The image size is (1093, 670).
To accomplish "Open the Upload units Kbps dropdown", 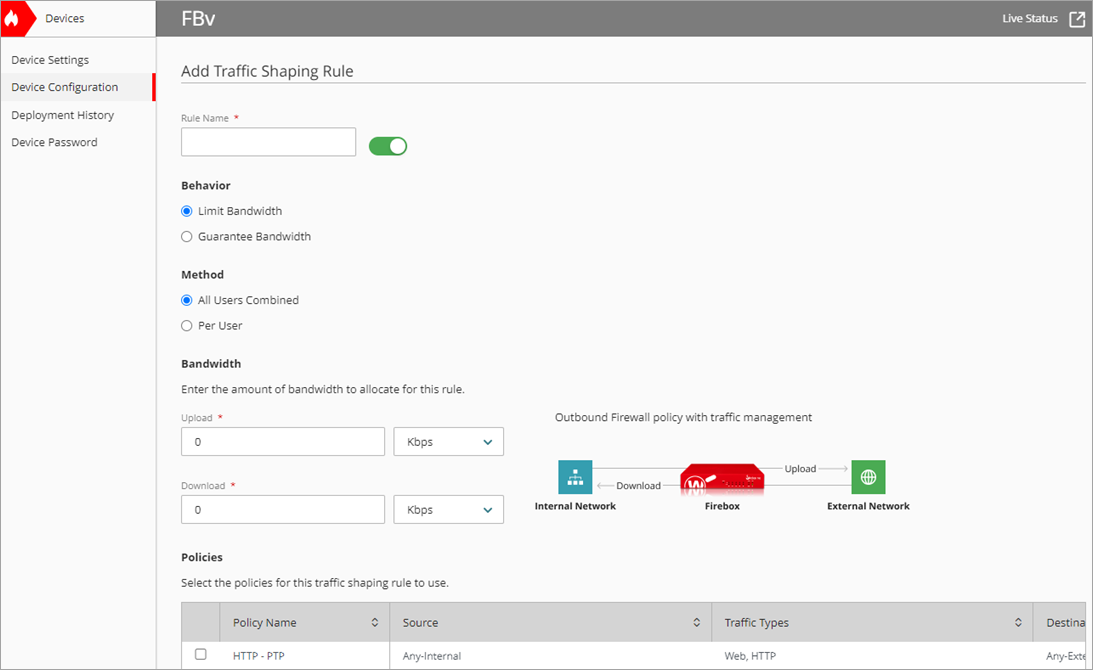I will [x=448, y=441].
